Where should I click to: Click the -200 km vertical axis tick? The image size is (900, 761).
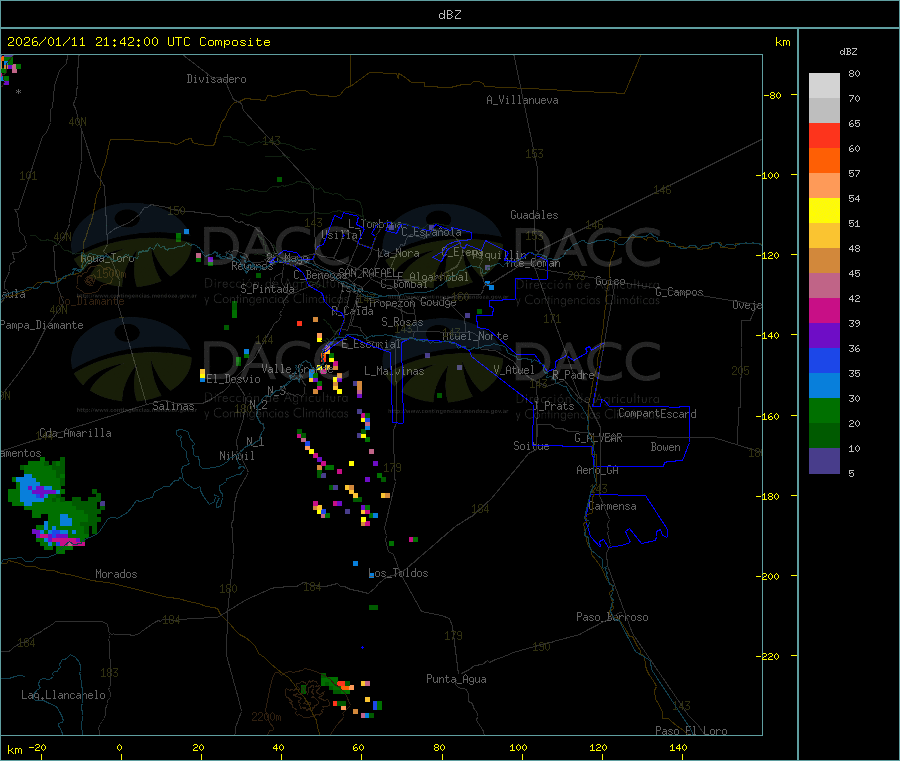click(x=770, y=576)
